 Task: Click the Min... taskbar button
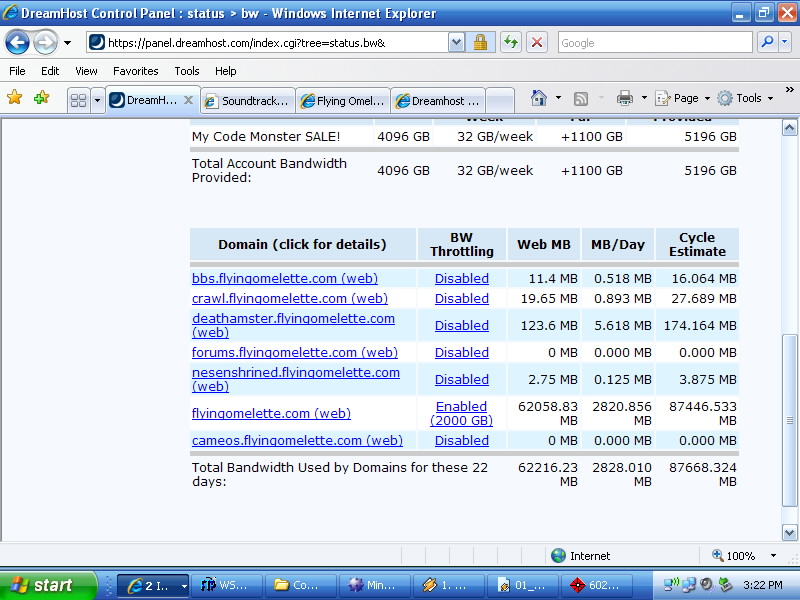[x=374, y=585]
